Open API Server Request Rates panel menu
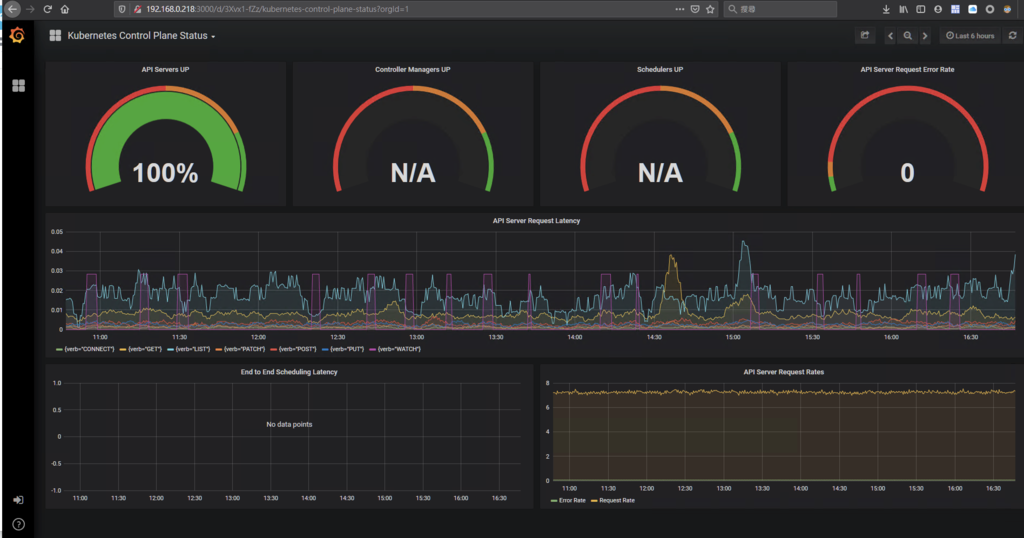This screenshot has width=1024, height=538. 783,372
